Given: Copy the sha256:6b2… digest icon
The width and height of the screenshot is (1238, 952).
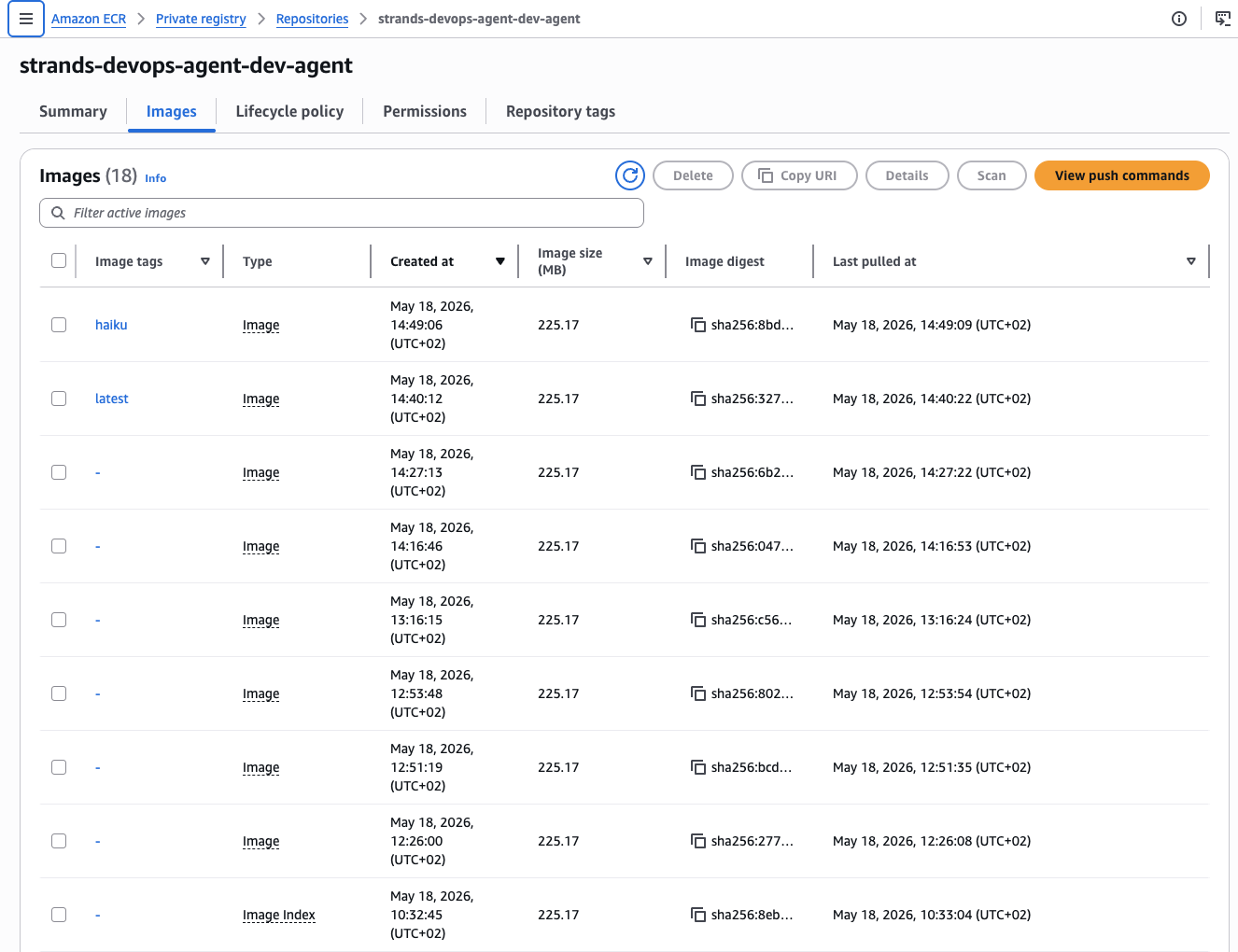Looking at the screenshot, I should click(697, 472).
